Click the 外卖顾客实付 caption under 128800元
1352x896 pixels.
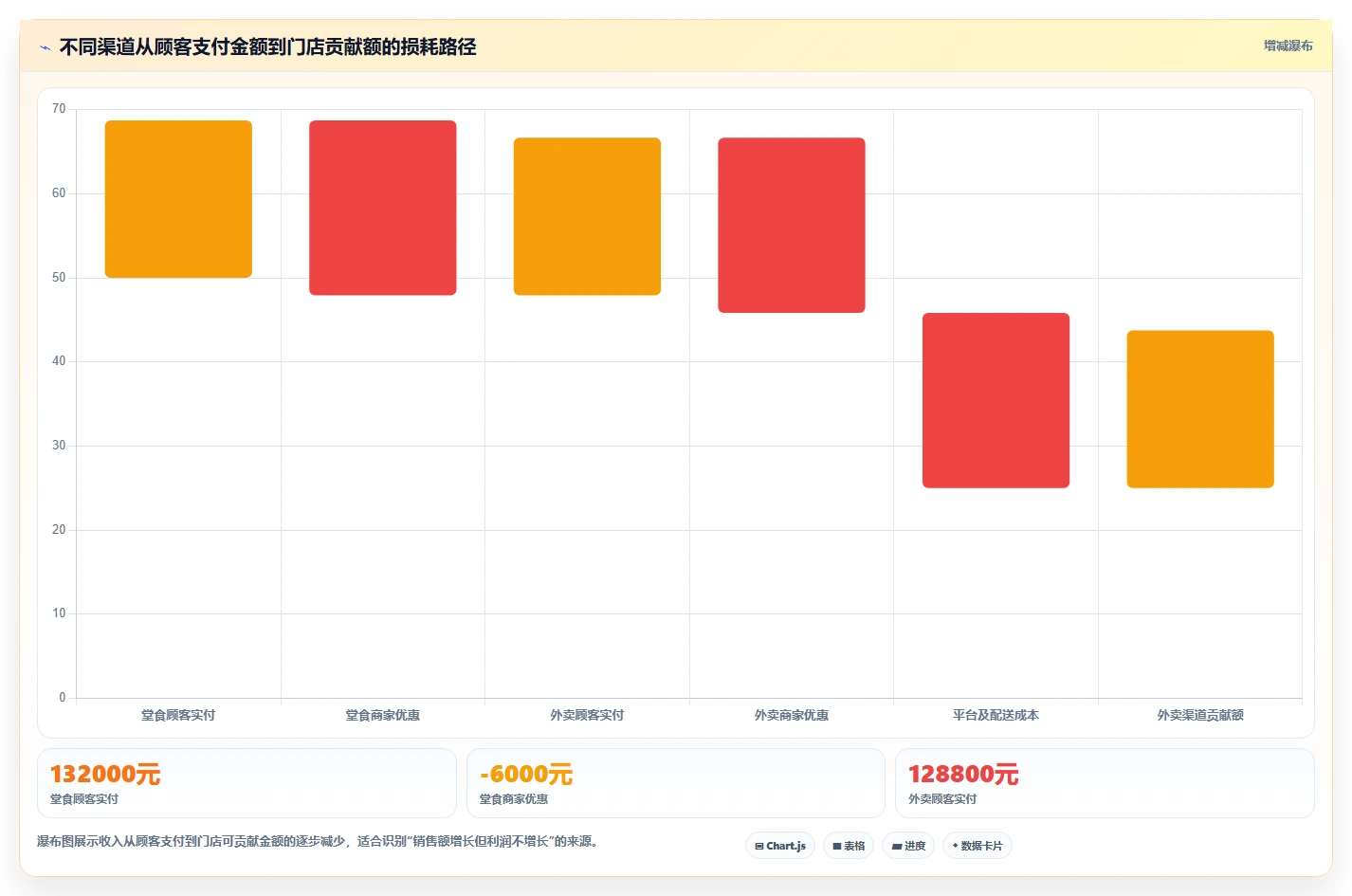pyautogui.click(x=942, y=799)
